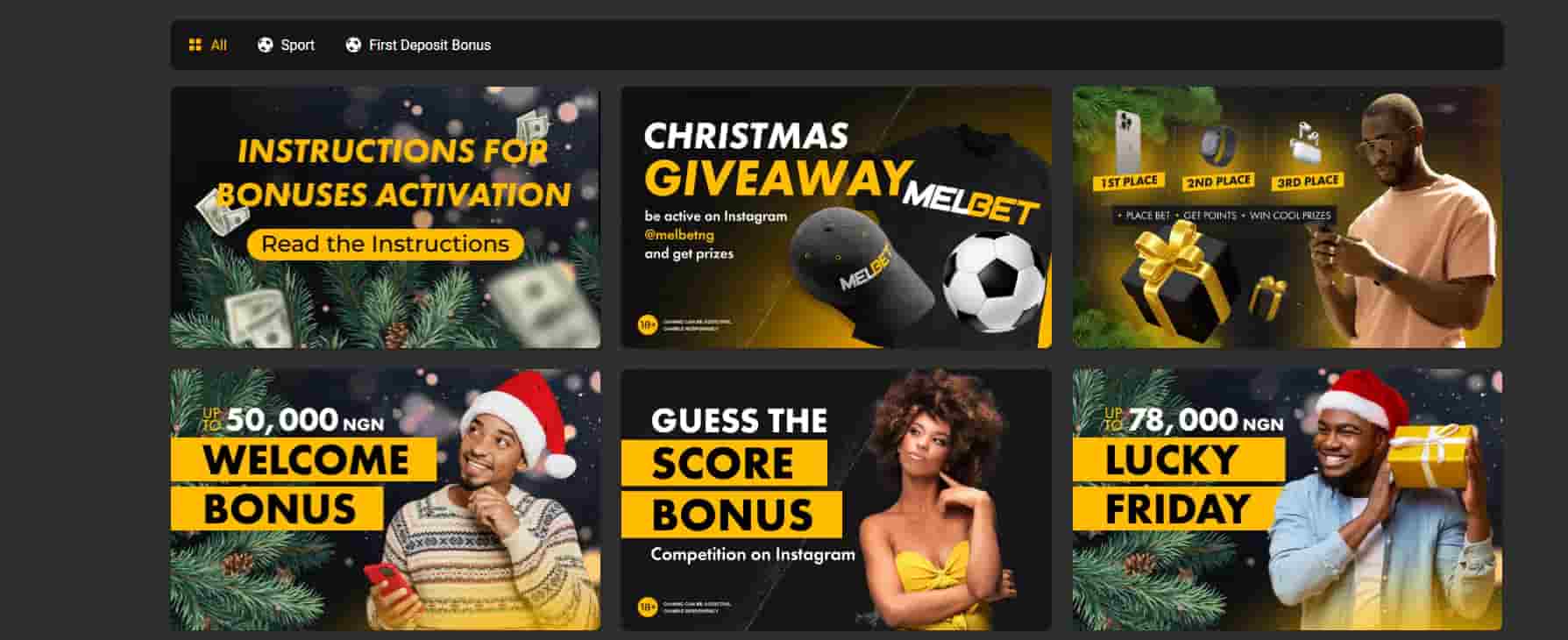The width and height of the screenshot is (1568, 640).
Task: Click the @melbetng Instagram handle text
Action: [679, 235]
